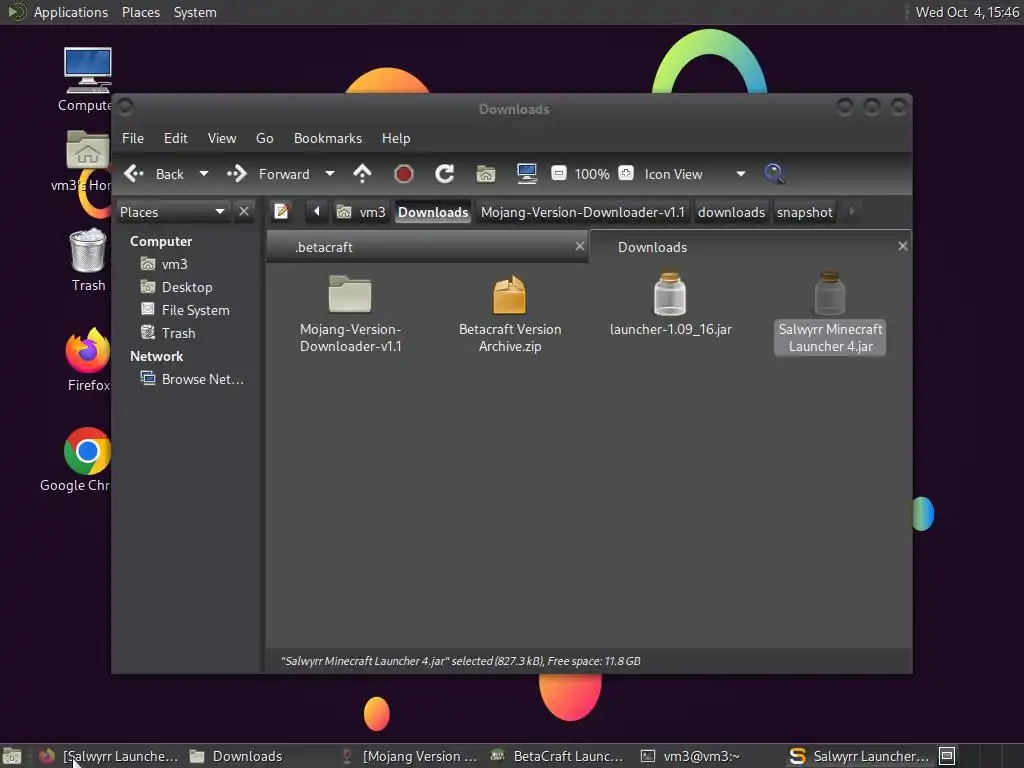The image size is (1024, 768).
Task: Open the Bookmarks menu
Action: [x=328, y=138]
